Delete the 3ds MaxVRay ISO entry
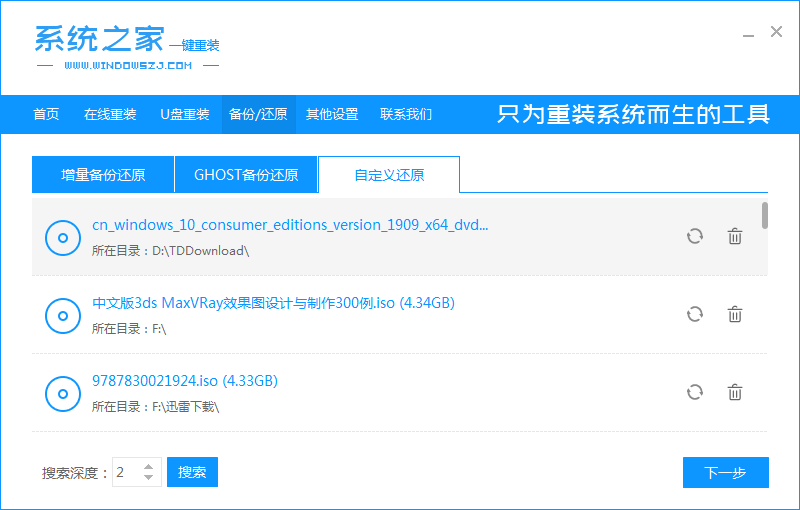 click(x=735, y=314)
